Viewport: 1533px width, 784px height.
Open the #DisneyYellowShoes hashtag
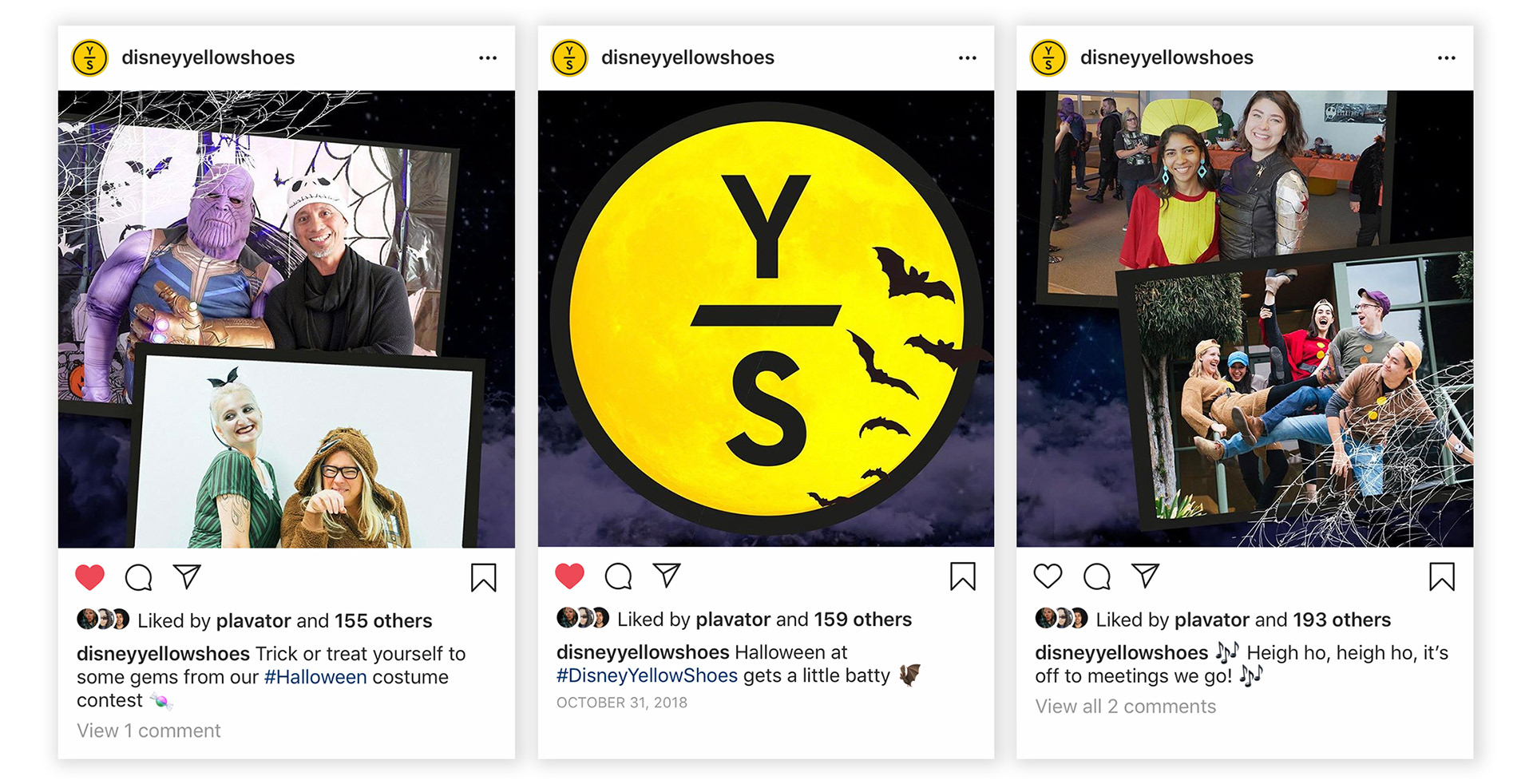coord(647,675)
